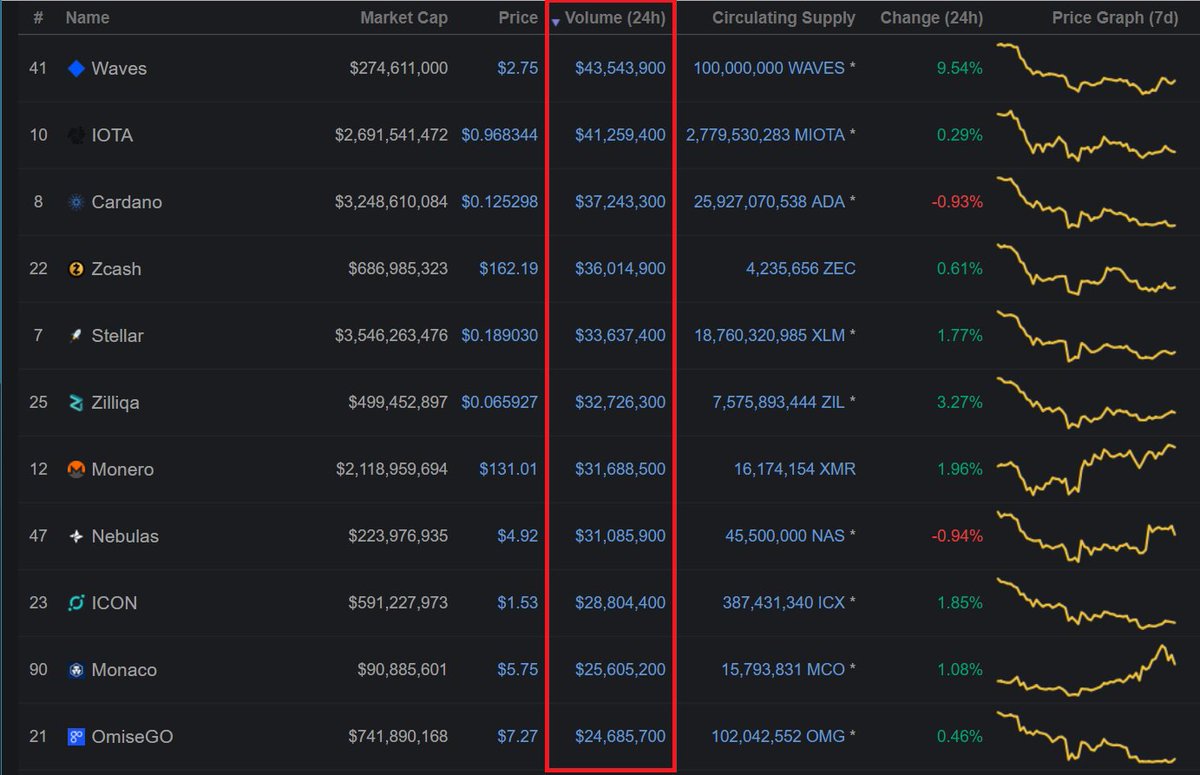Screen dimensions: 1200x775
Task: Open the Waves coin page link
Action: [x=119, y=68]
